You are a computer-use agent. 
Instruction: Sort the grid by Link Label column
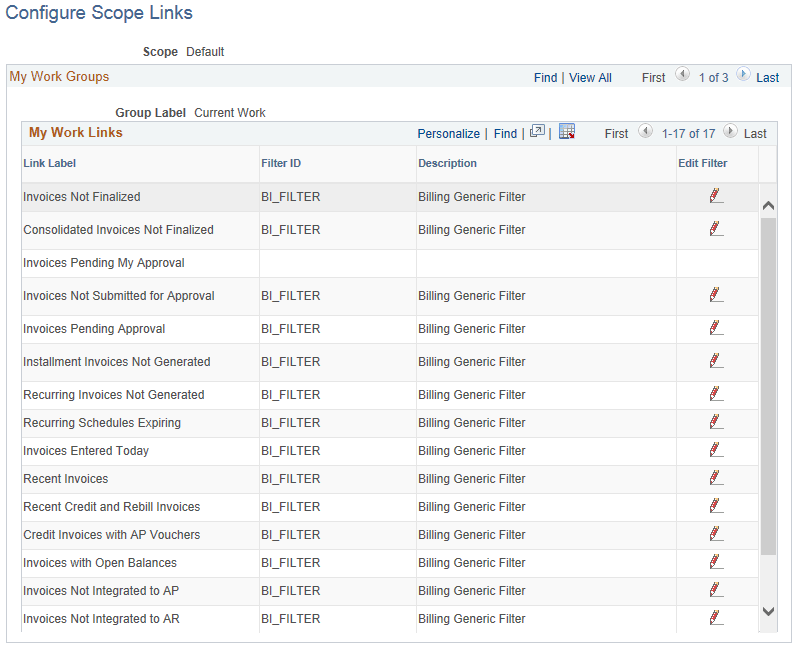[x=49, y=163]
